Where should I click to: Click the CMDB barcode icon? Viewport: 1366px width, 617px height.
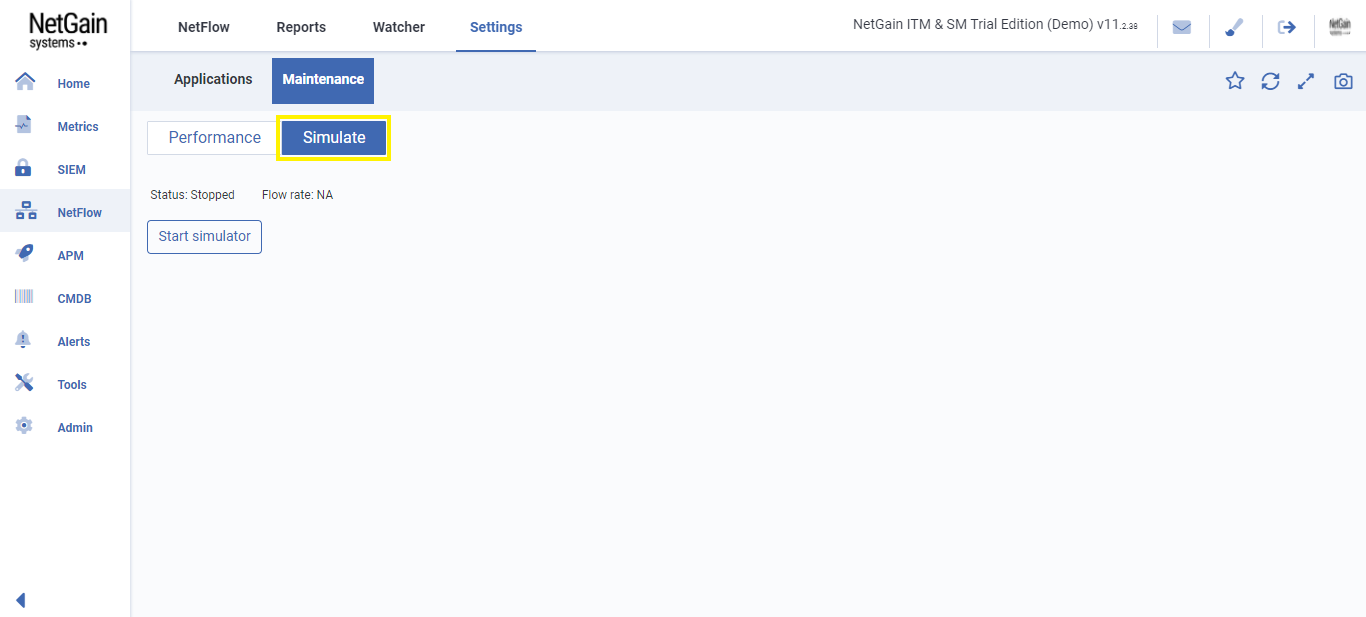[x=25, y=297]
